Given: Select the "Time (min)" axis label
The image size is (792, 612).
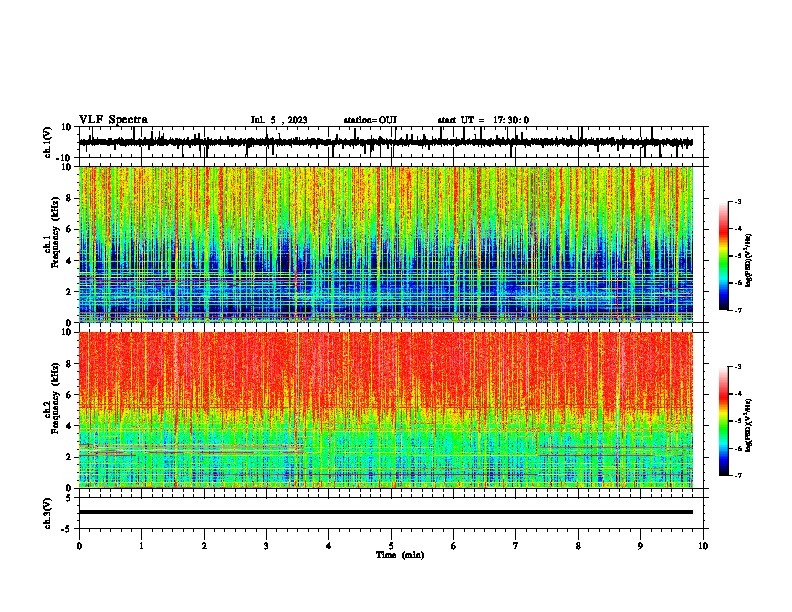Looking at the screenshot, I should coord(400,555).
